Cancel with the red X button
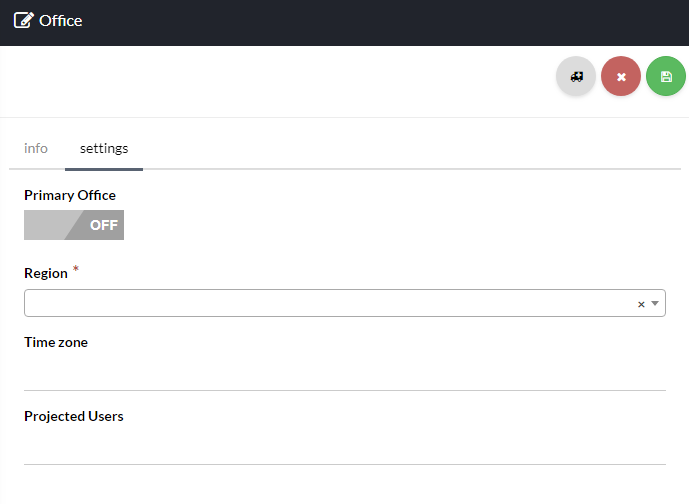The height and width of the screenshot is (504, 689). pyautogui.click(x=621, y=76)
